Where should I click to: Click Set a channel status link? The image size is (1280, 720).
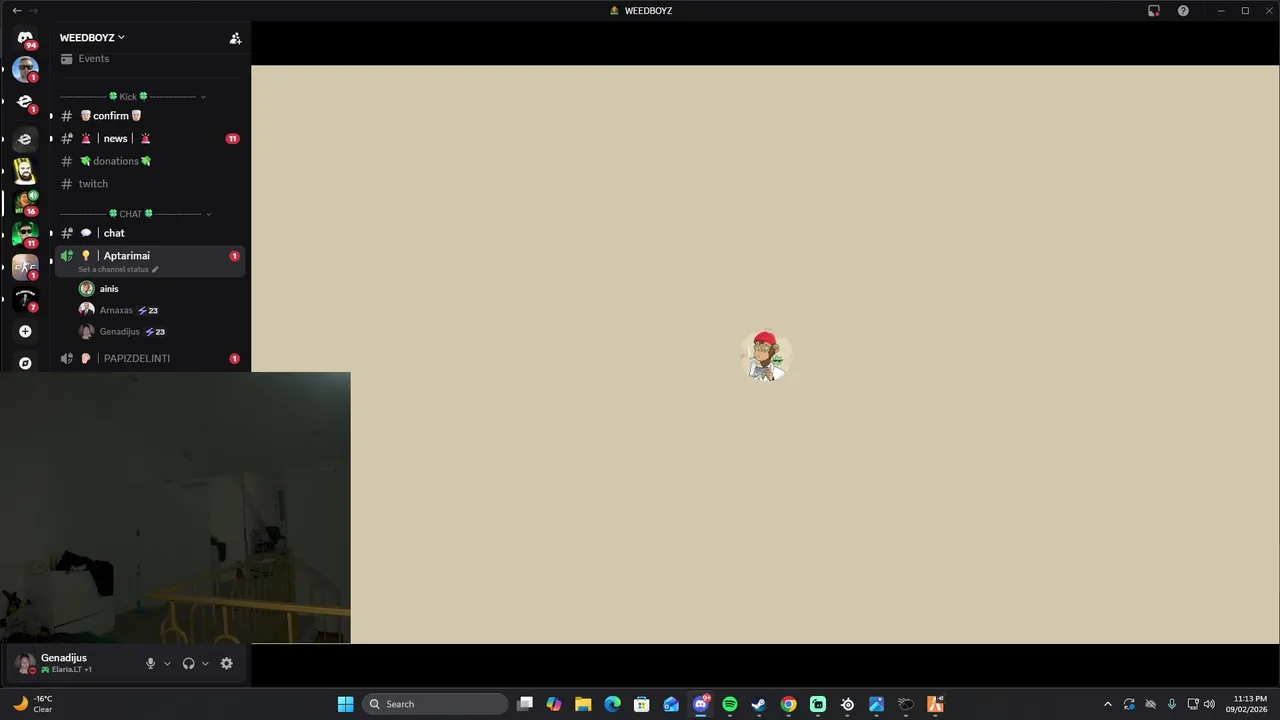[x=118, y=270]
